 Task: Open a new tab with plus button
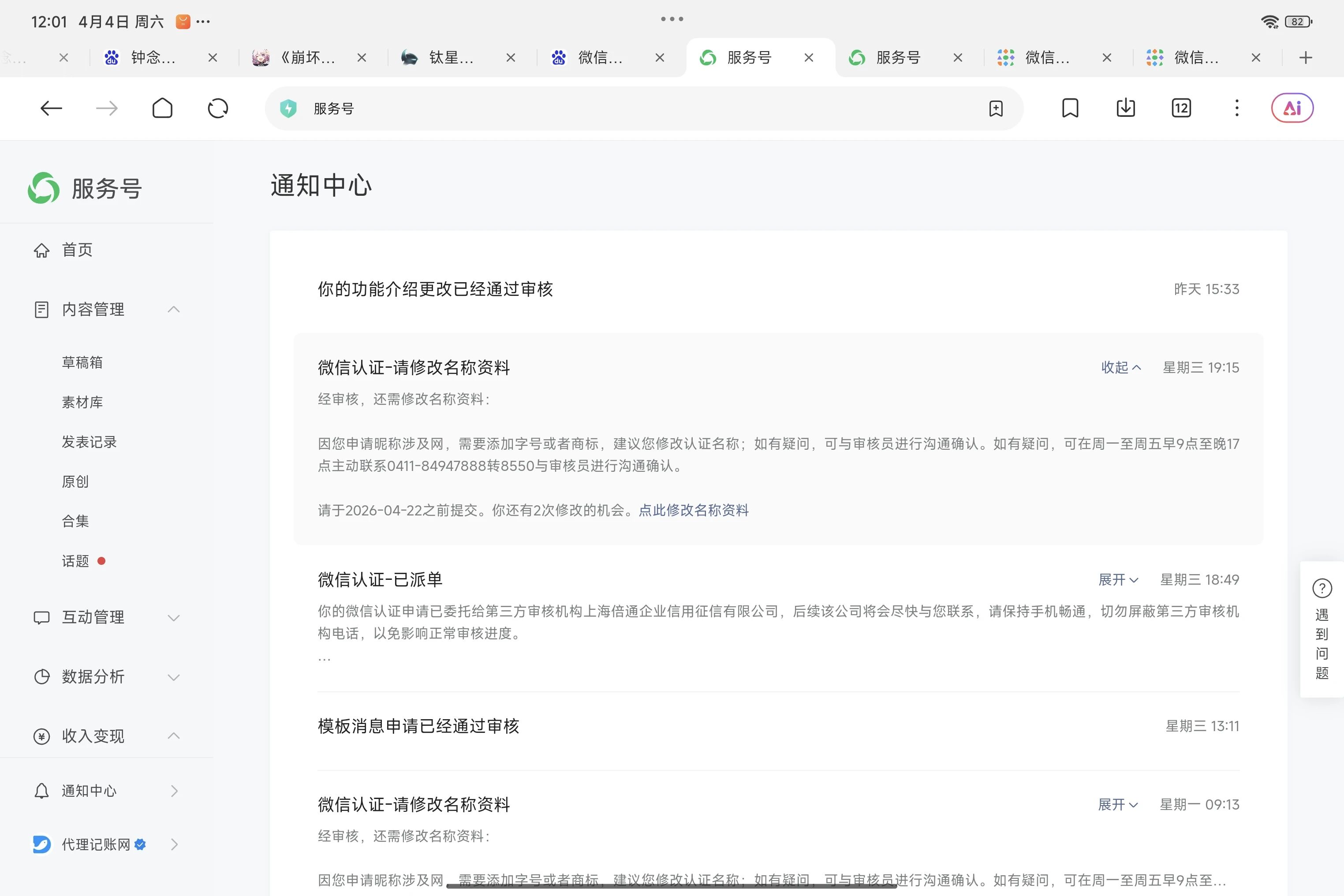pos(1305,58)
